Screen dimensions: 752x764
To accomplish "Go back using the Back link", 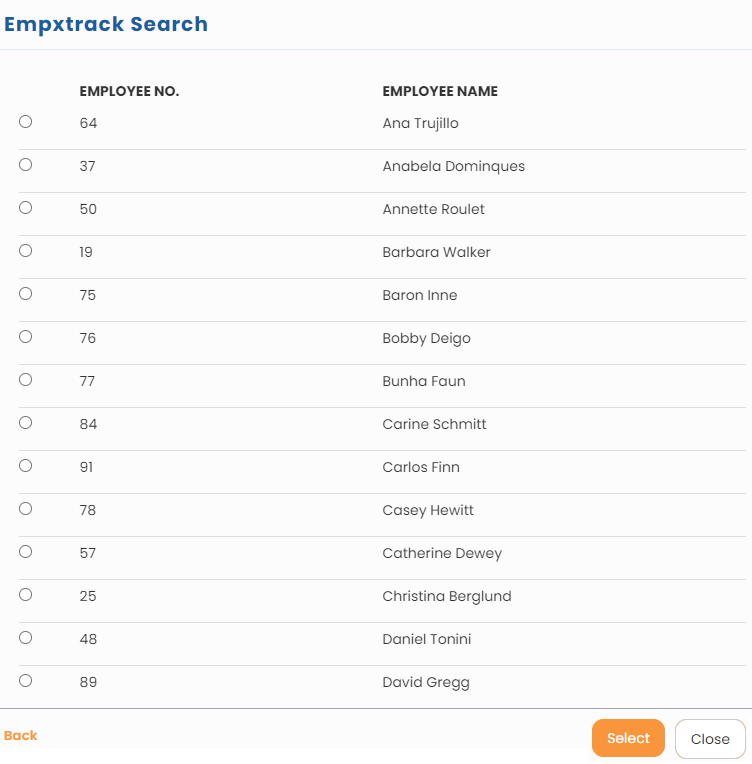I will click(21, 736).
